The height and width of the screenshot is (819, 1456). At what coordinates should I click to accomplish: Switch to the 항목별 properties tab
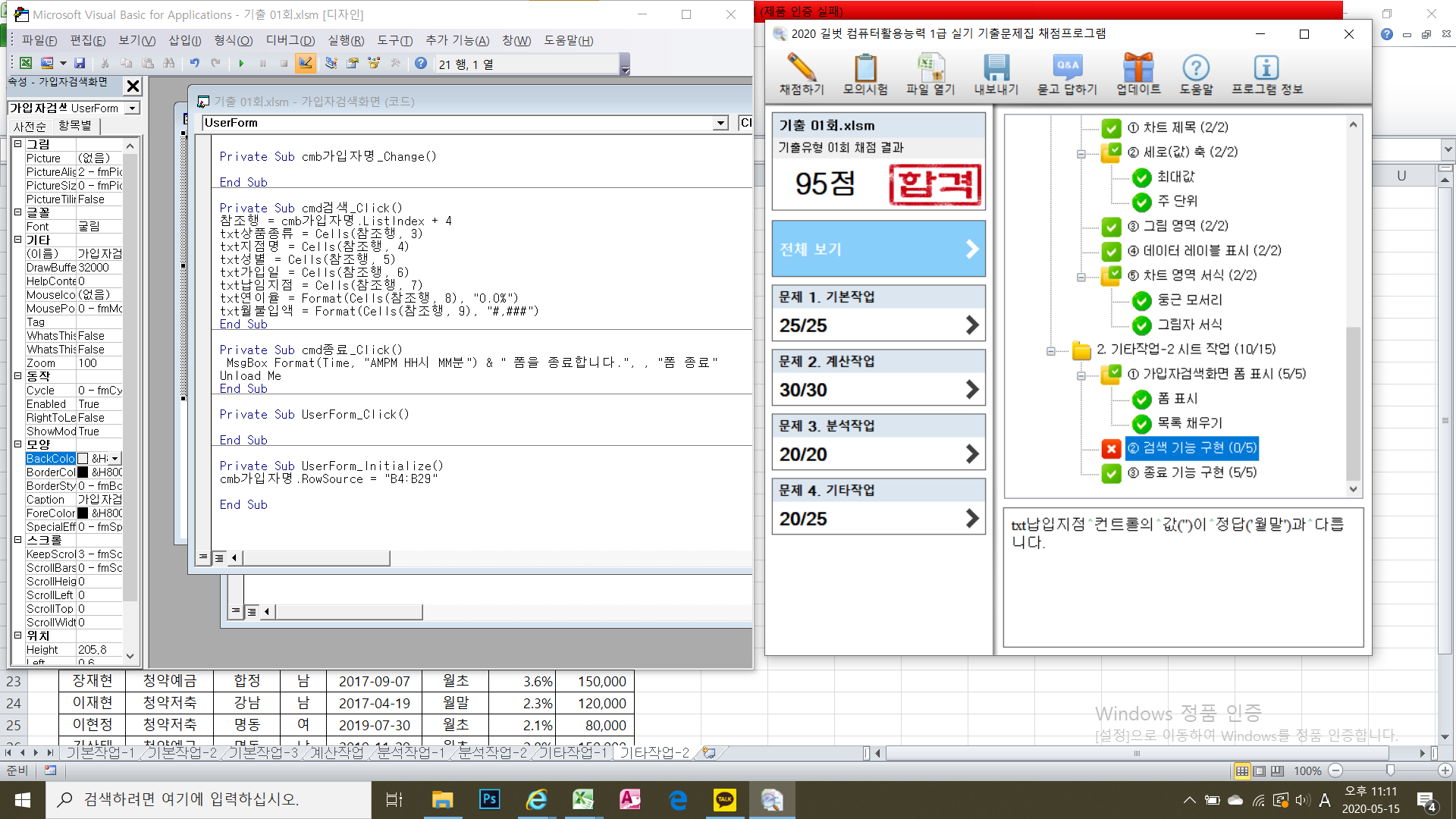tap(75, 126)
